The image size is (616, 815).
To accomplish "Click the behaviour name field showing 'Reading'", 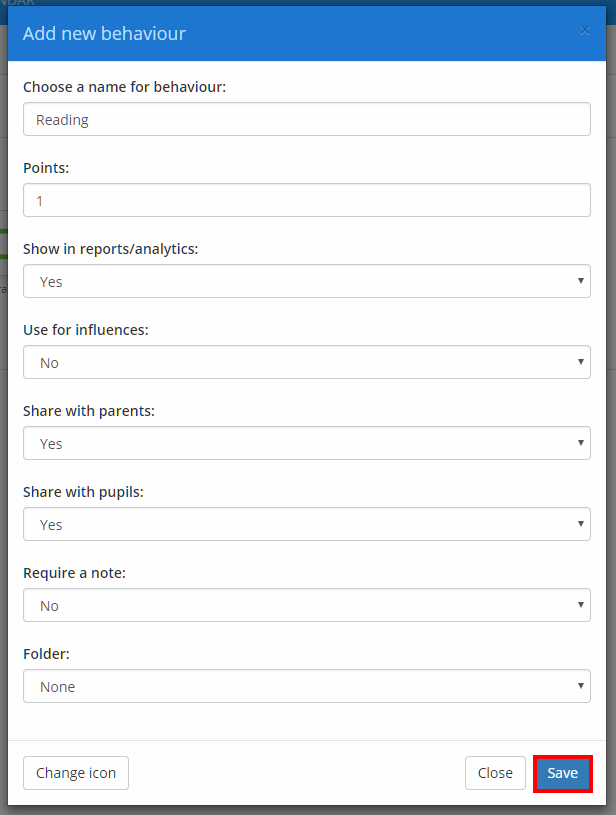I will point(306,119).
